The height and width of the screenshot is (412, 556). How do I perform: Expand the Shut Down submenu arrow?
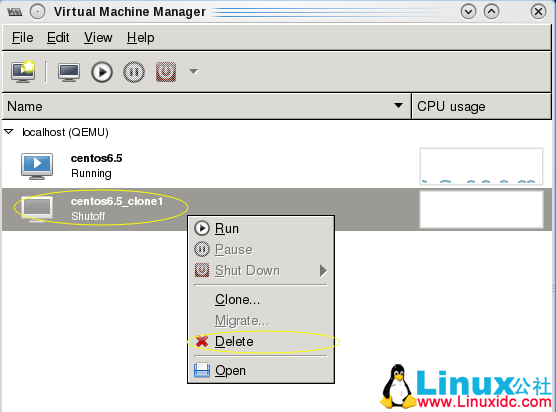click(x=323, y=271)
